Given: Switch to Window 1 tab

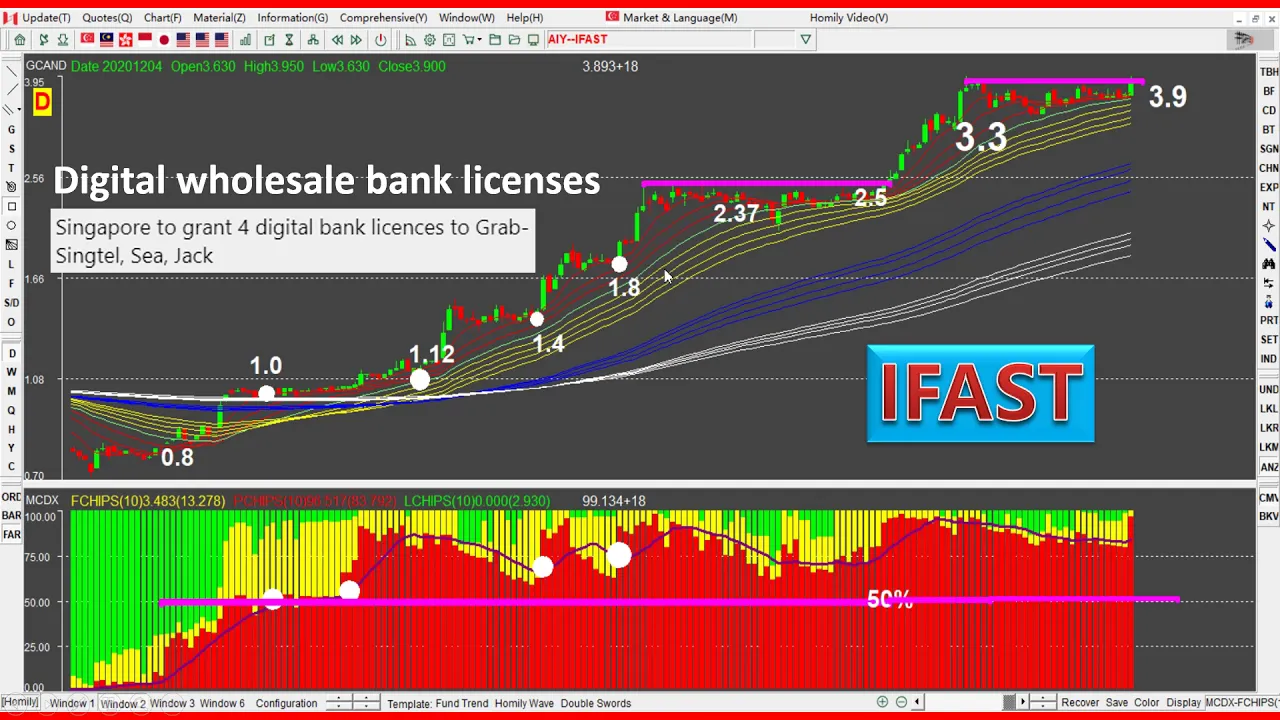Looking at the screenshot, I should pos(72,703).
